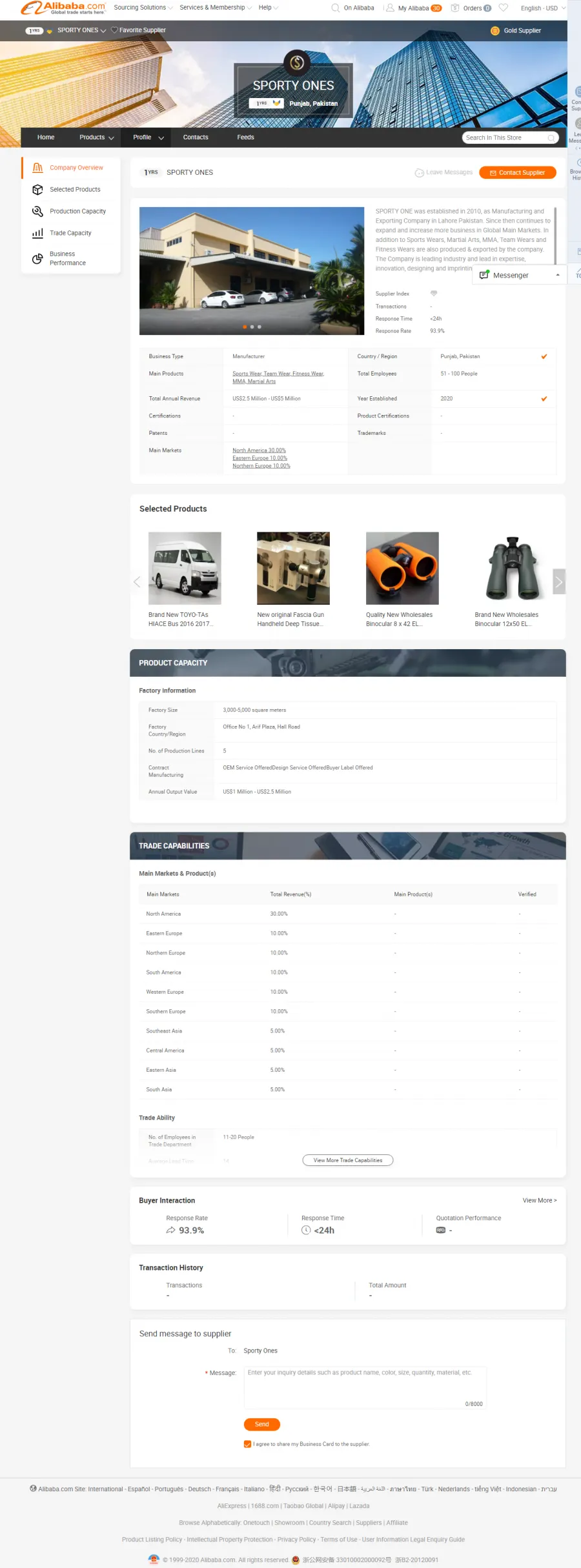Click the company building photo
581x1568 pixels.
click(x=252, y=271)
